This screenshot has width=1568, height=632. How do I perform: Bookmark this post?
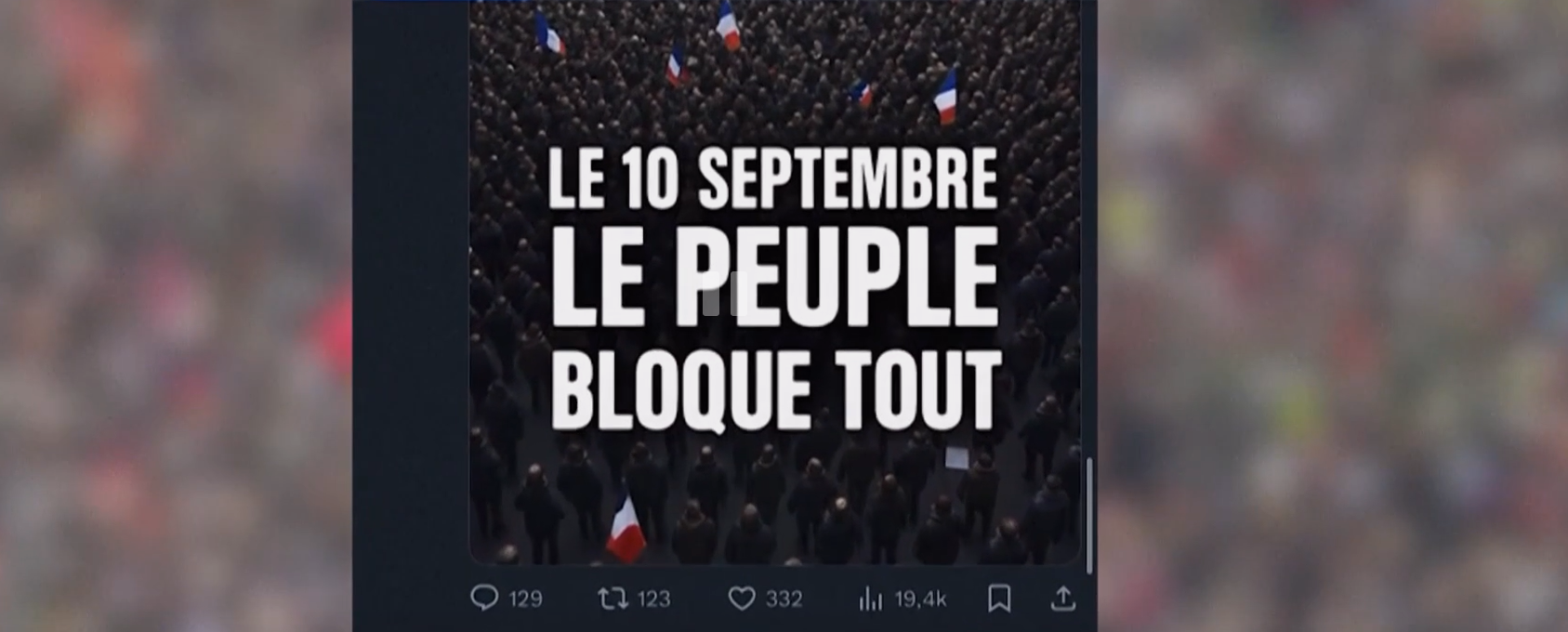click(x=999, y=598)
